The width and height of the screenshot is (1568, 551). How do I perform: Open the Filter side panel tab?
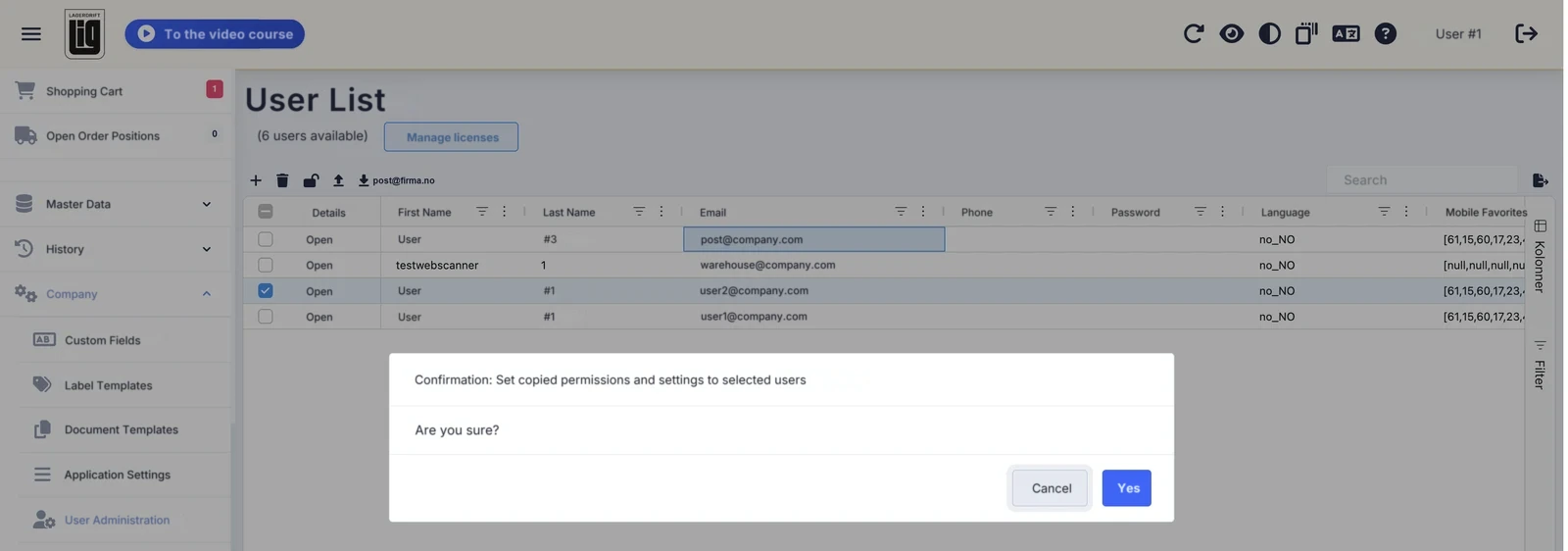point(1540,365)
